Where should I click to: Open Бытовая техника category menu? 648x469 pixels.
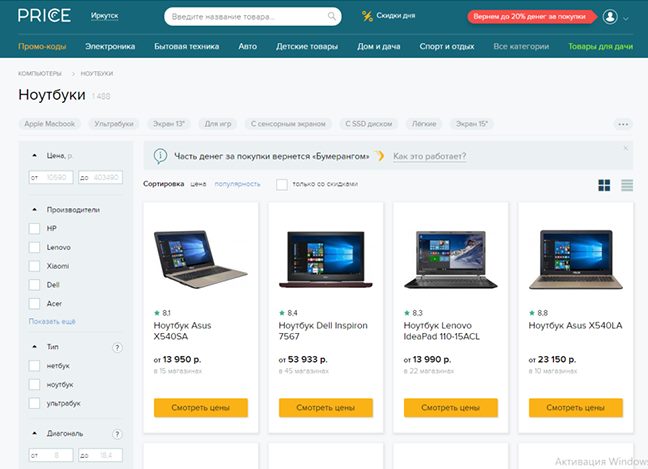187,46
